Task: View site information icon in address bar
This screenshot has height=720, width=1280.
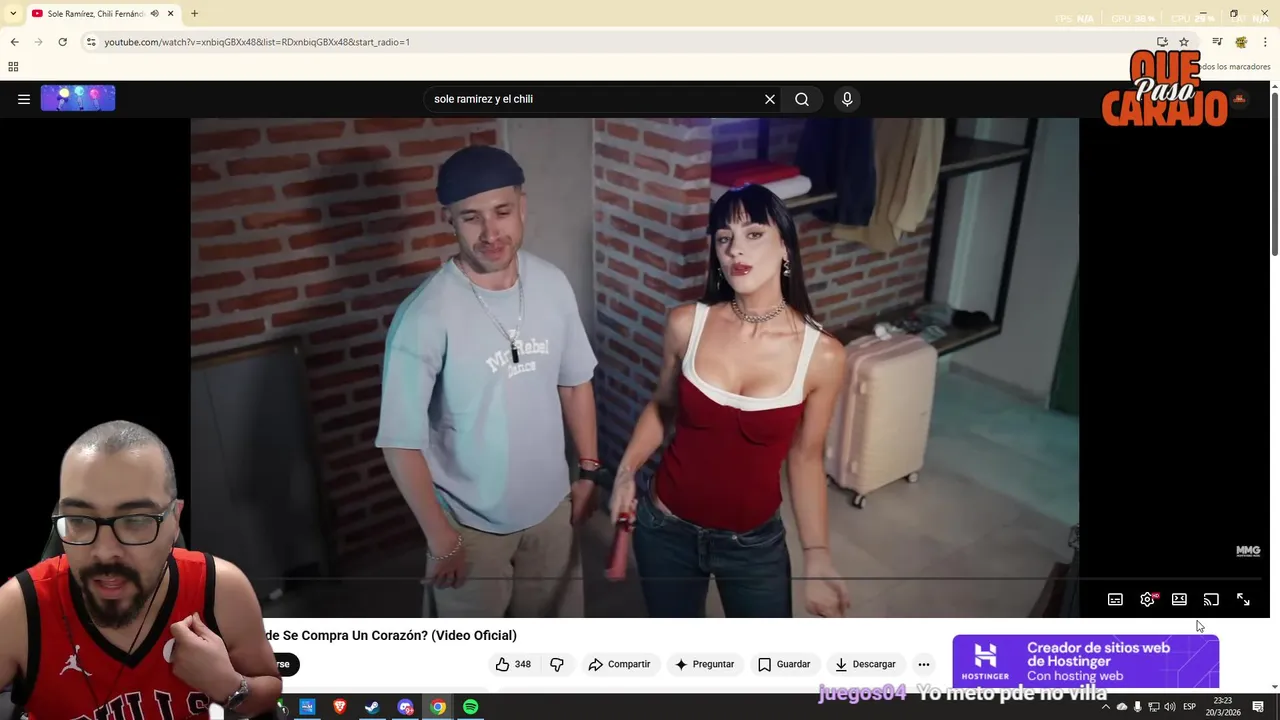Action: (x=91, y=42)
